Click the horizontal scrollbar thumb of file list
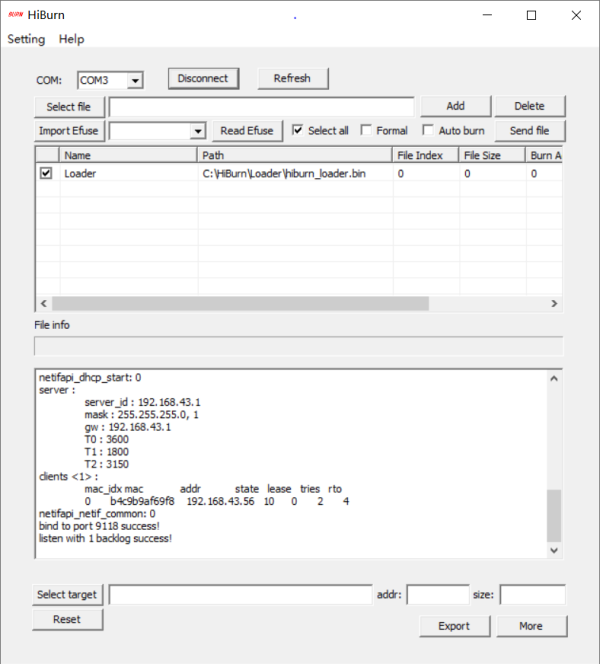This screenshot has height=664, width=600. [240, 303]
